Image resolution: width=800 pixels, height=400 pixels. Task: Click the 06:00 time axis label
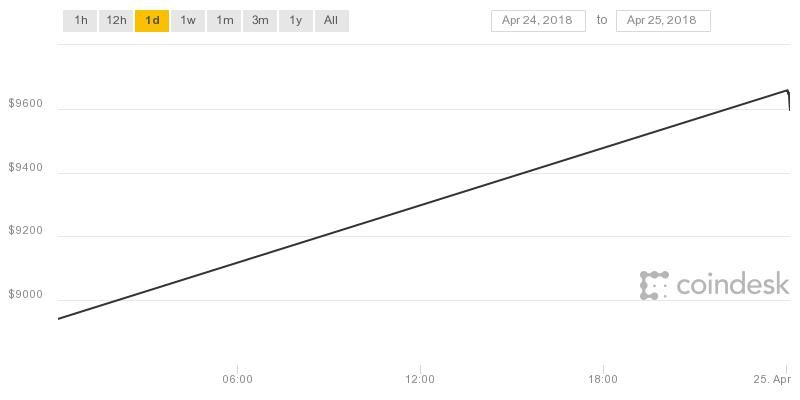(237, 379)
